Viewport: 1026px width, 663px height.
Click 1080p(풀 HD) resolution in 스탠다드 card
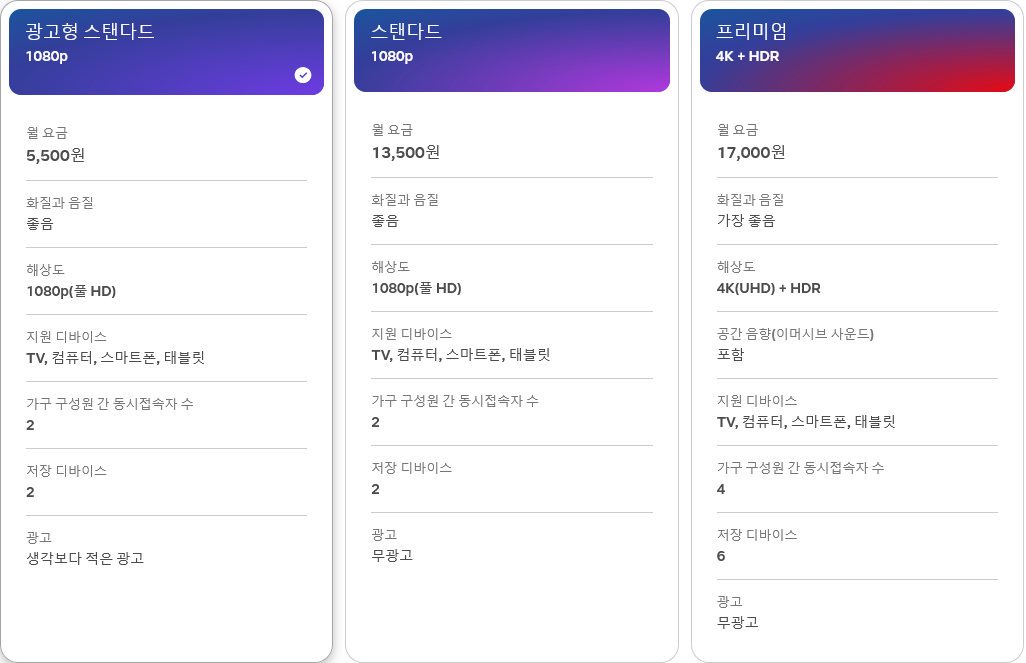click(416, 288)
